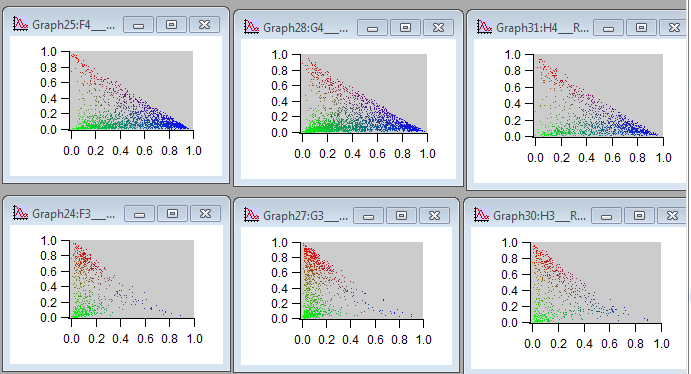Click the scatter plot area in Graph28:G4

364,93
